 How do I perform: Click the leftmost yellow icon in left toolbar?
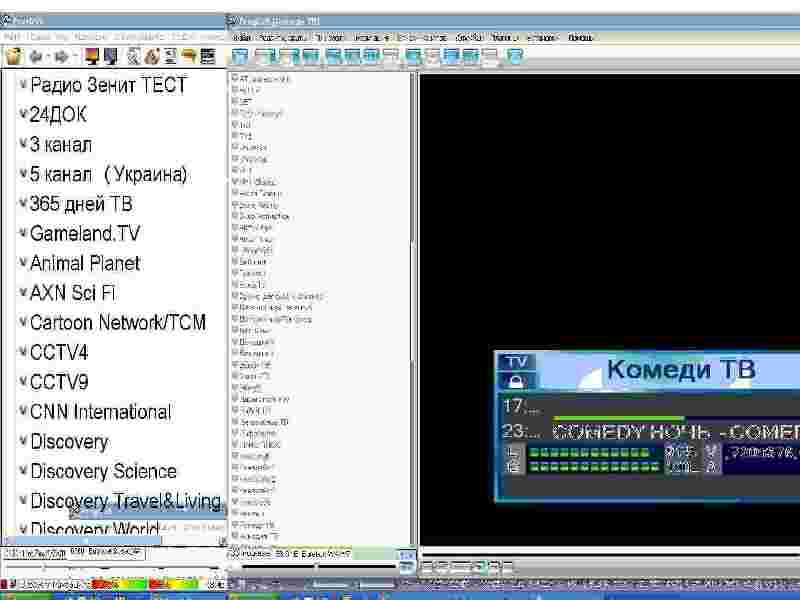[x=13, y=56]
